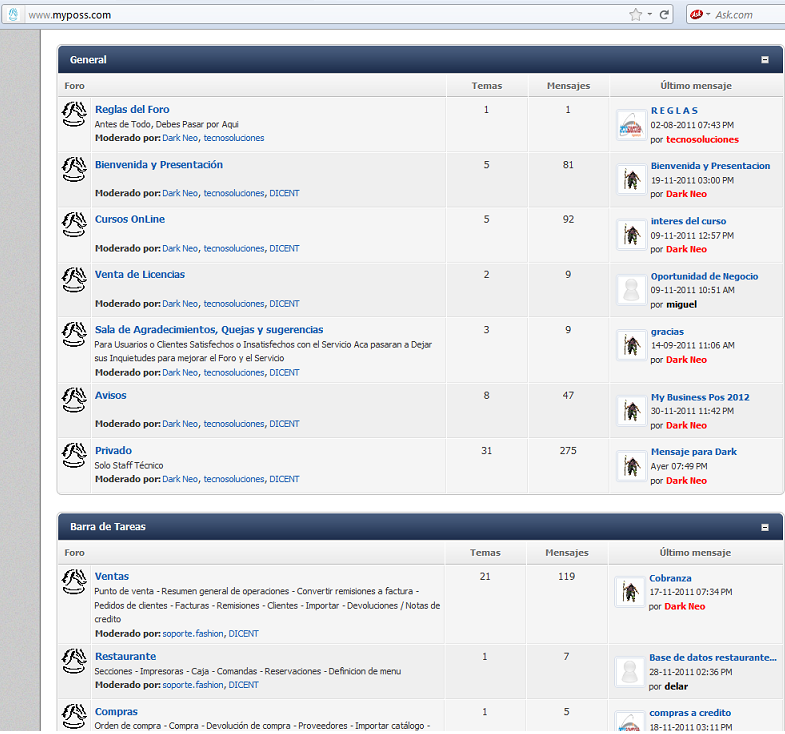Click miguel's blank avatar in Venta de Licencias row
The height and width of the screenshot is (734, 785).
630,290
